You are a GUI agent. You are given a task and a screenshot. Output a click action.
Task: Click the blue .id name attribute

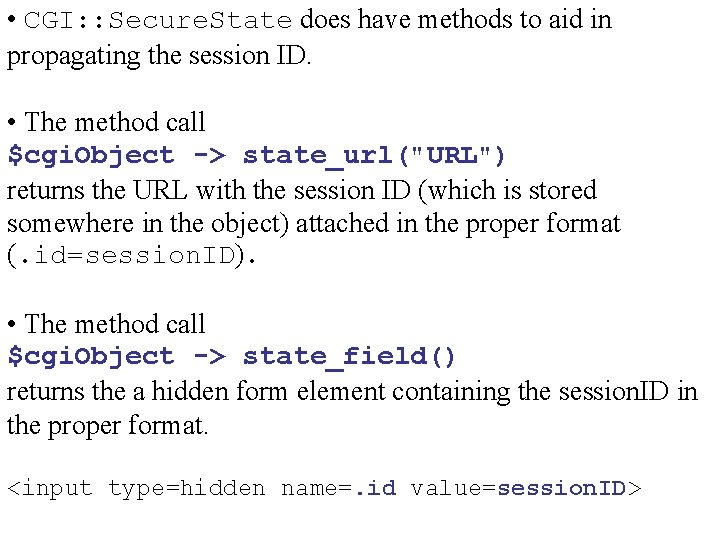click(x=375, y=488)
